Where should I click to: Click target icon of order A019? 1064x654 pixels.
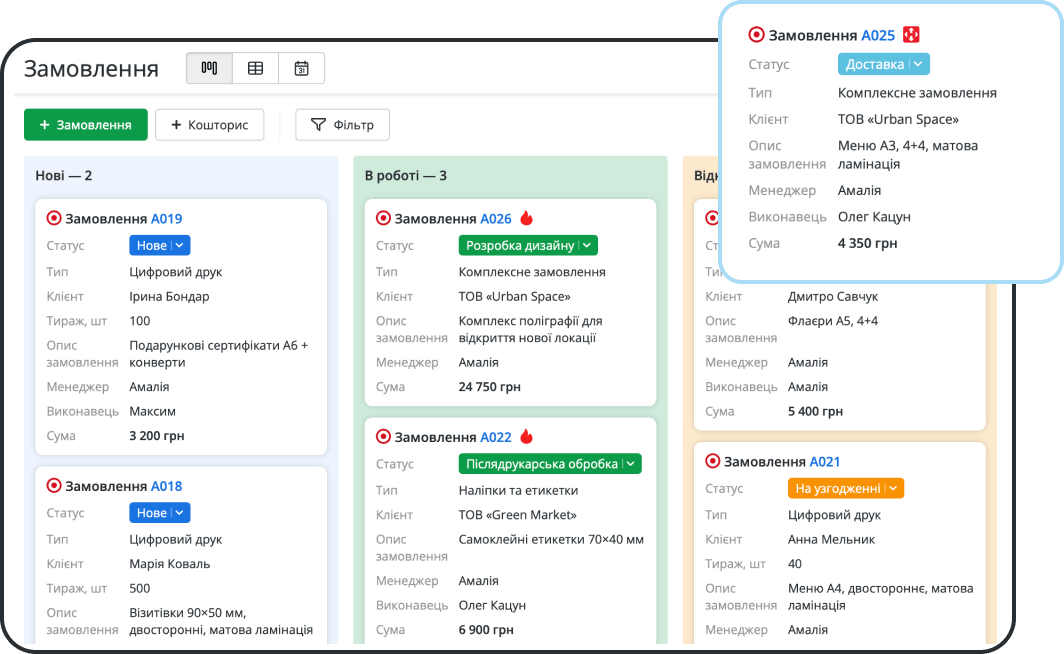[x=54, y=218]
